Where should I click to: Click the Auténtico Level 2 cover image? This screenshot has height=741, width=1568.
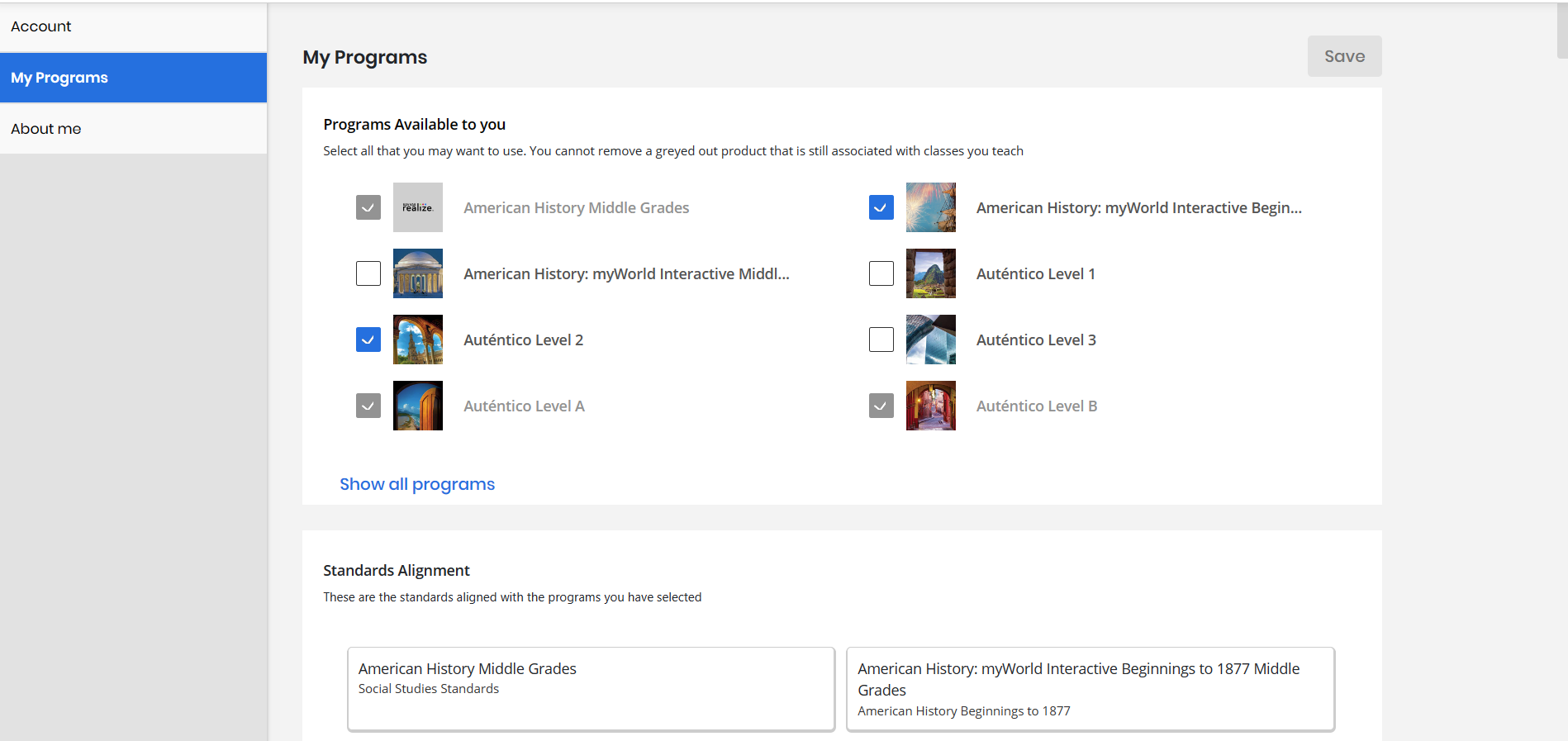[x=417, y=340]
